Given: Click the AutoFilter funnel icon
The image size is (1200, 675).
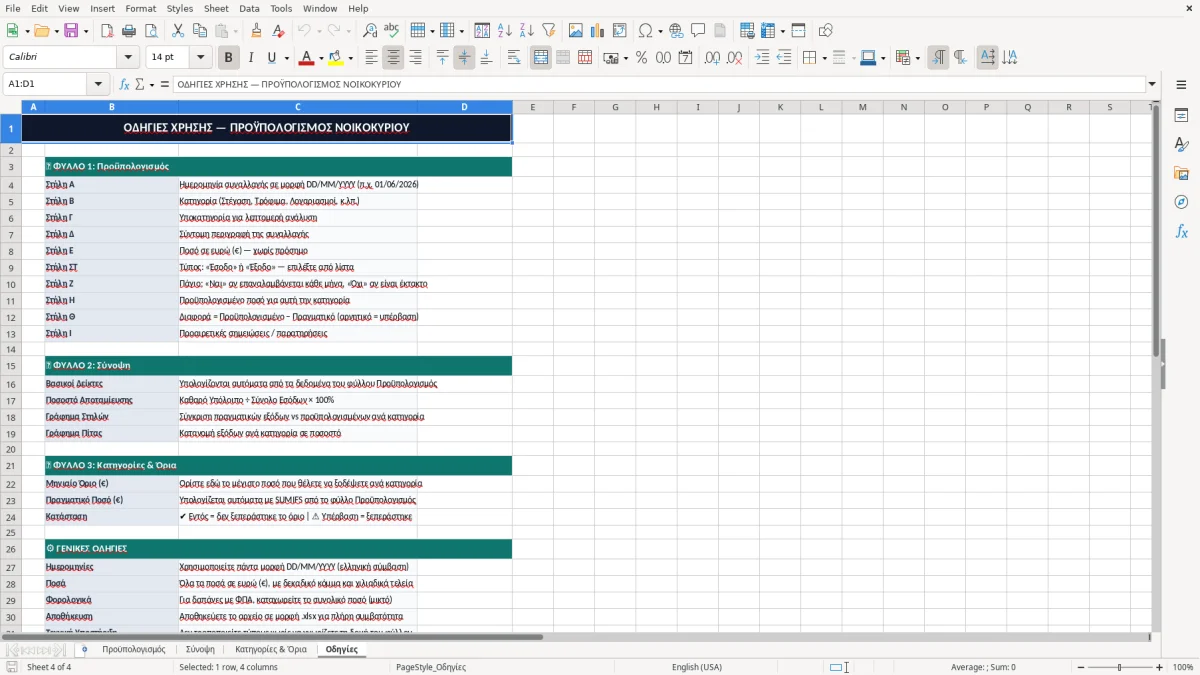Looking at the screenshot, I should click(549, 31).
